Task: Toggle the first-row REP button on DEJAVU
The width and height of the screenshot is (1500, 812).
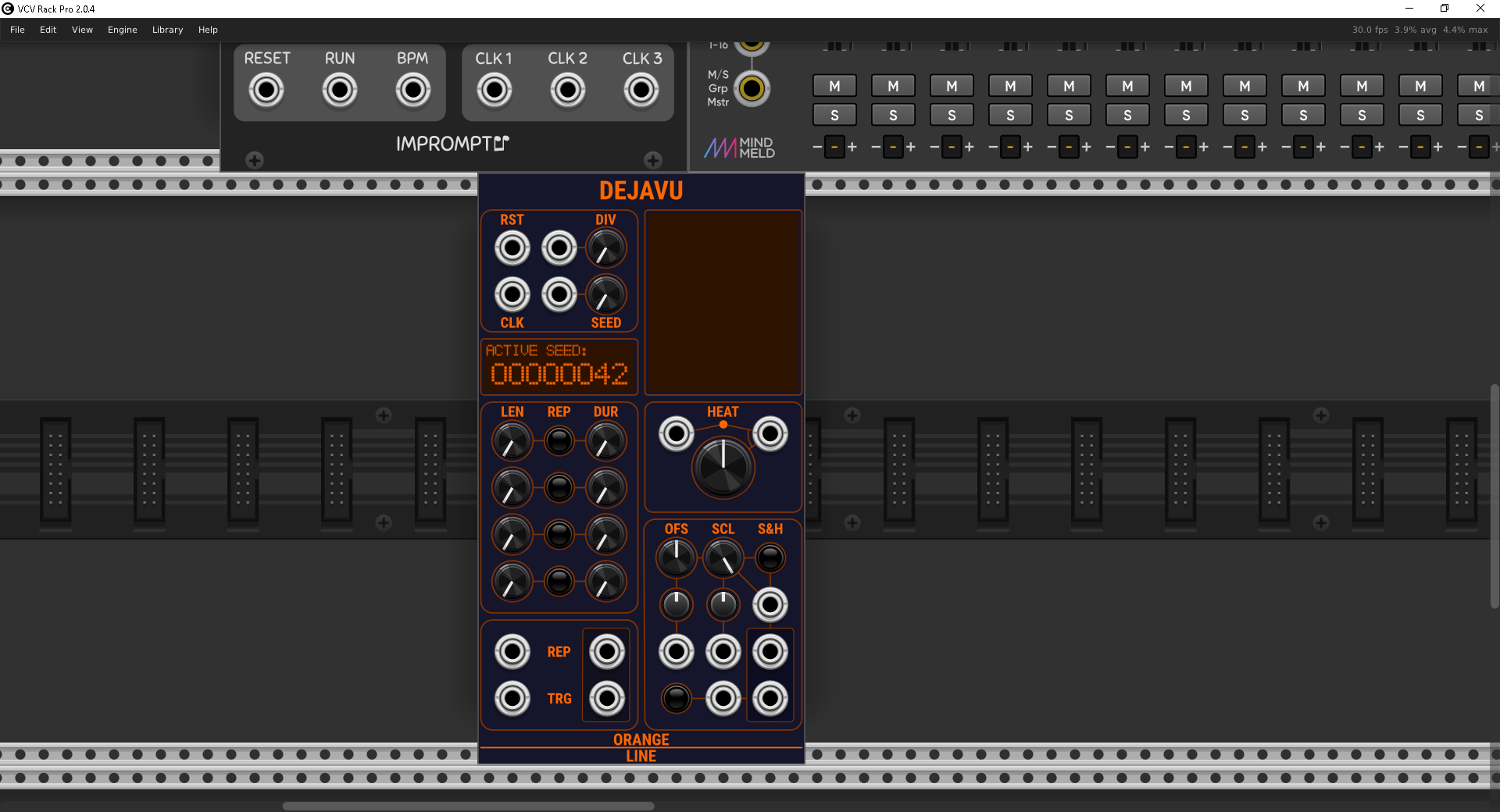Action: click(559, 441)
